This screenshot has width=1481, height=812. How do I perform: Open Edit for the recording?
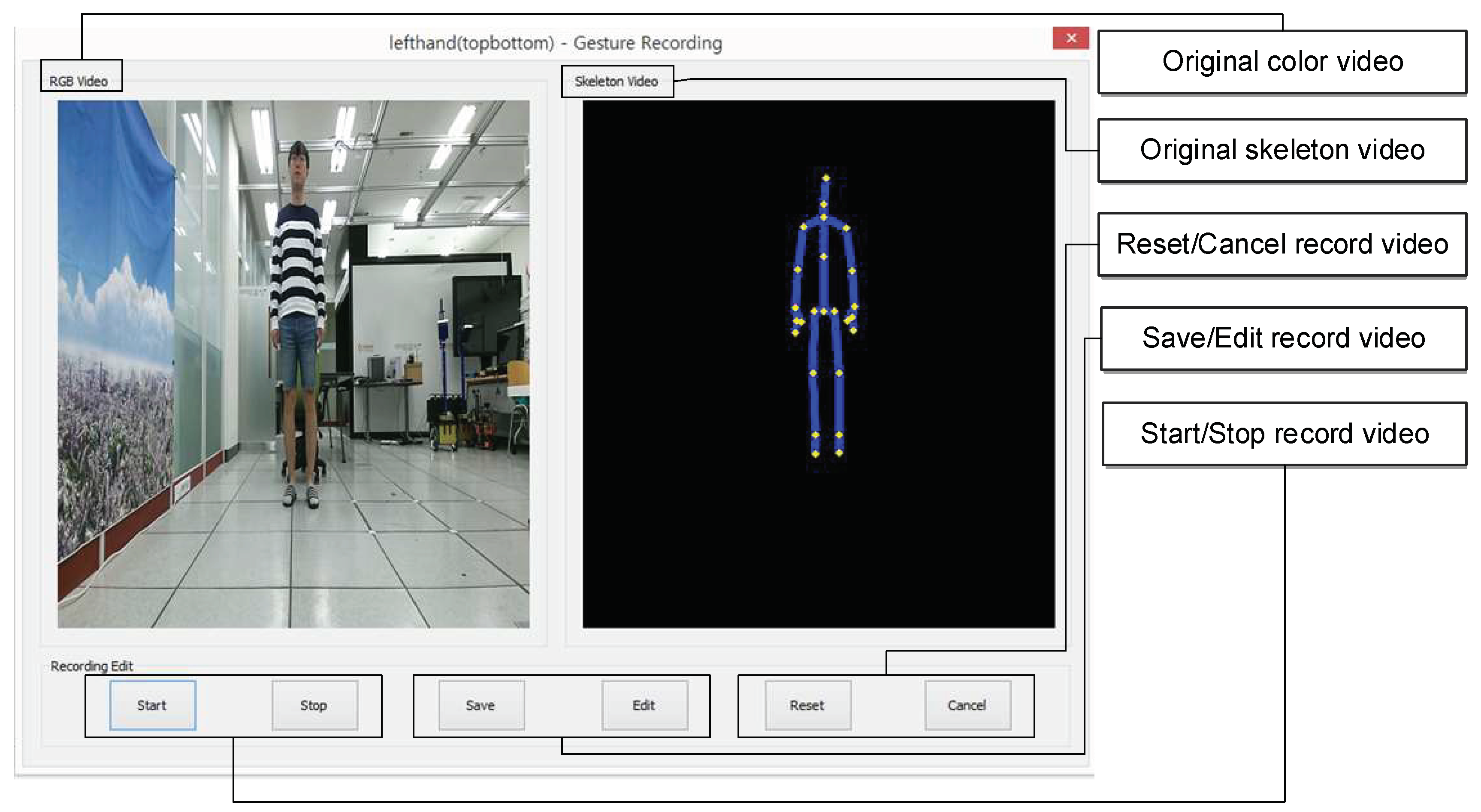tap(644, 705)
